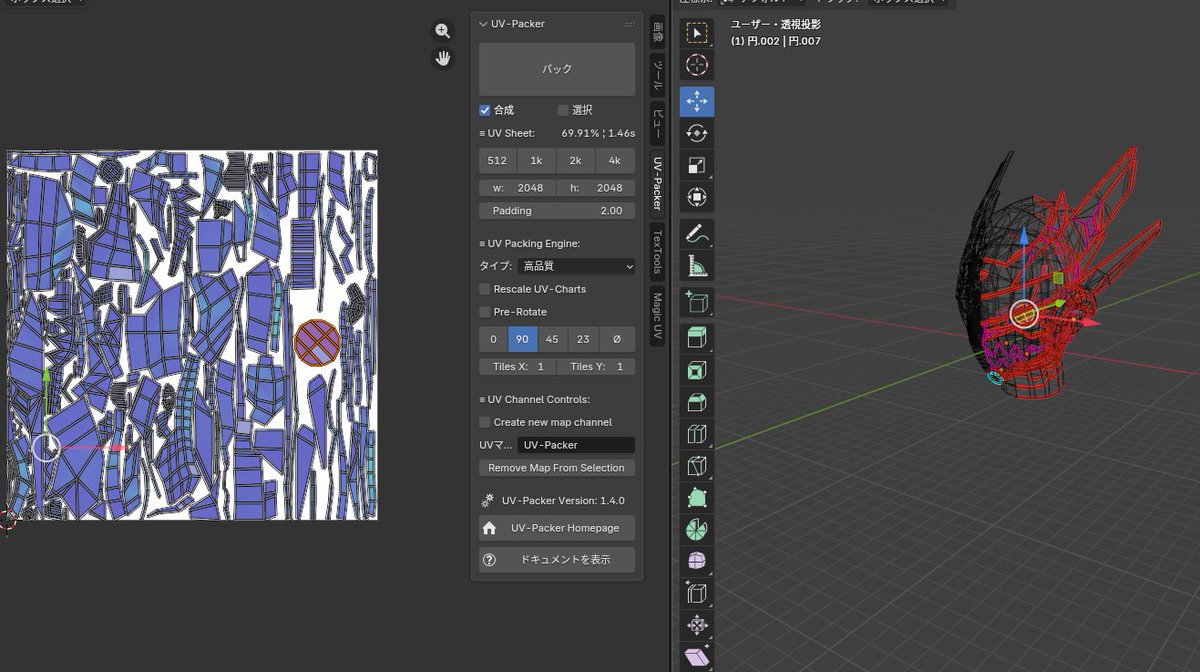Select the active Move tool
The image size is (1200, 672).
pos(697,101)
